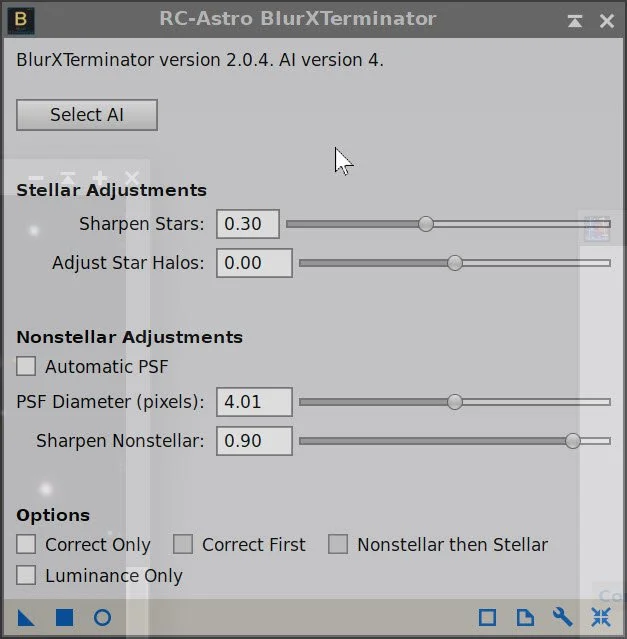Click the 'Options' section heading

[x=53, y=516]
